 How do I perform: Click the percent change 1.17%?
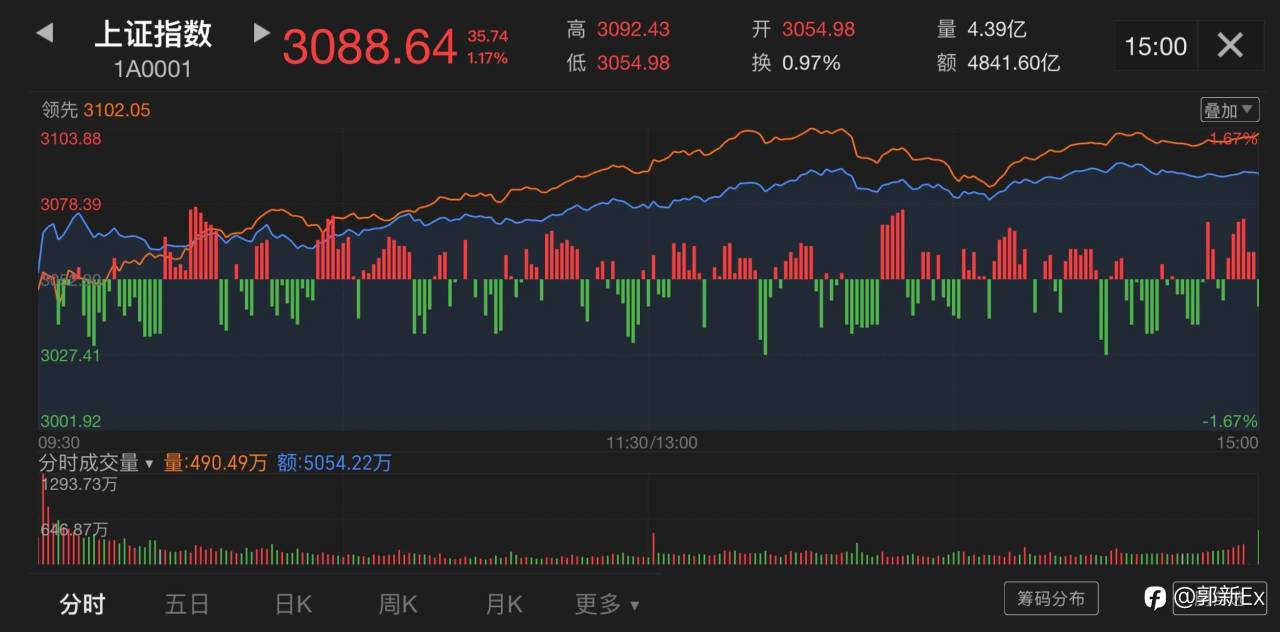coord(487,58)
